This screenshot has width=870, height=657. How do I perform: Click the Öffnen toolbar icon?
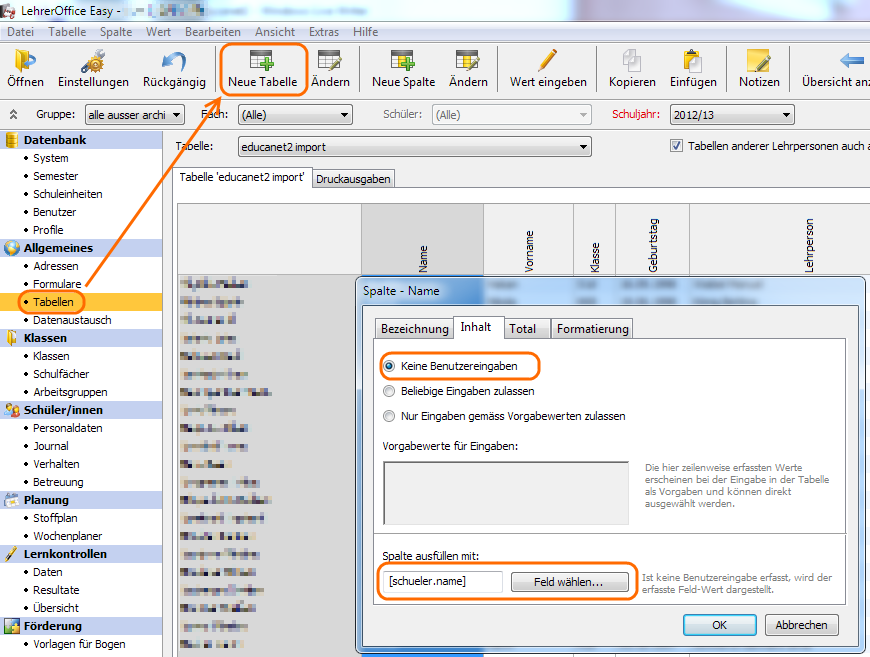pos(25,62)
